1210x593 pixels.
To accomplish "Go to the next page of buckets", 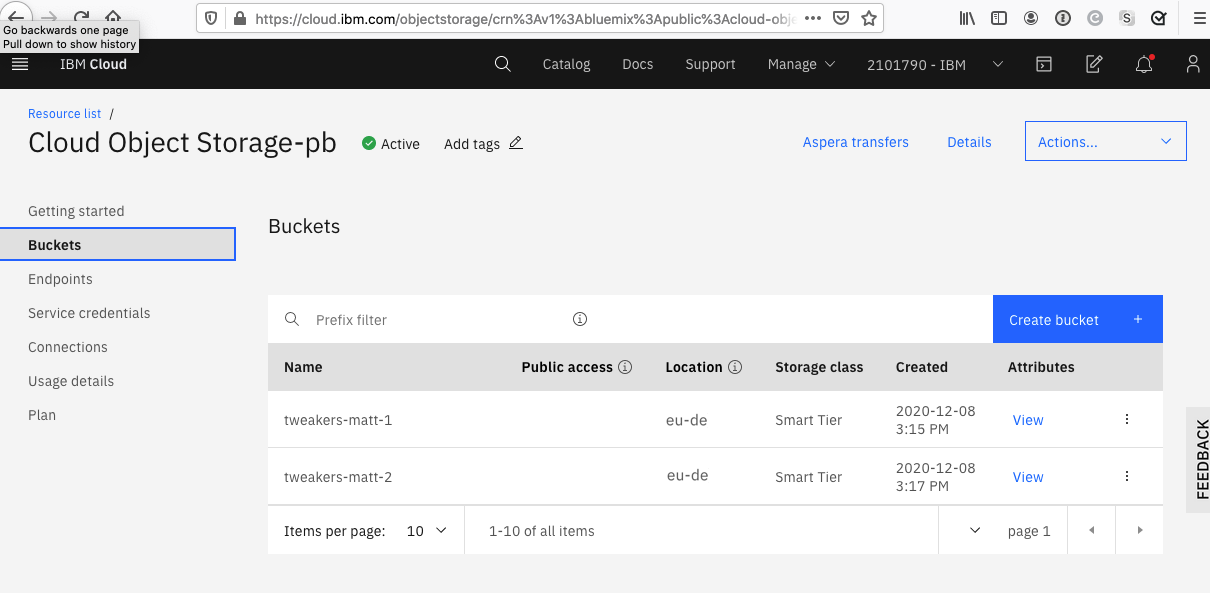I will 1140,530.
